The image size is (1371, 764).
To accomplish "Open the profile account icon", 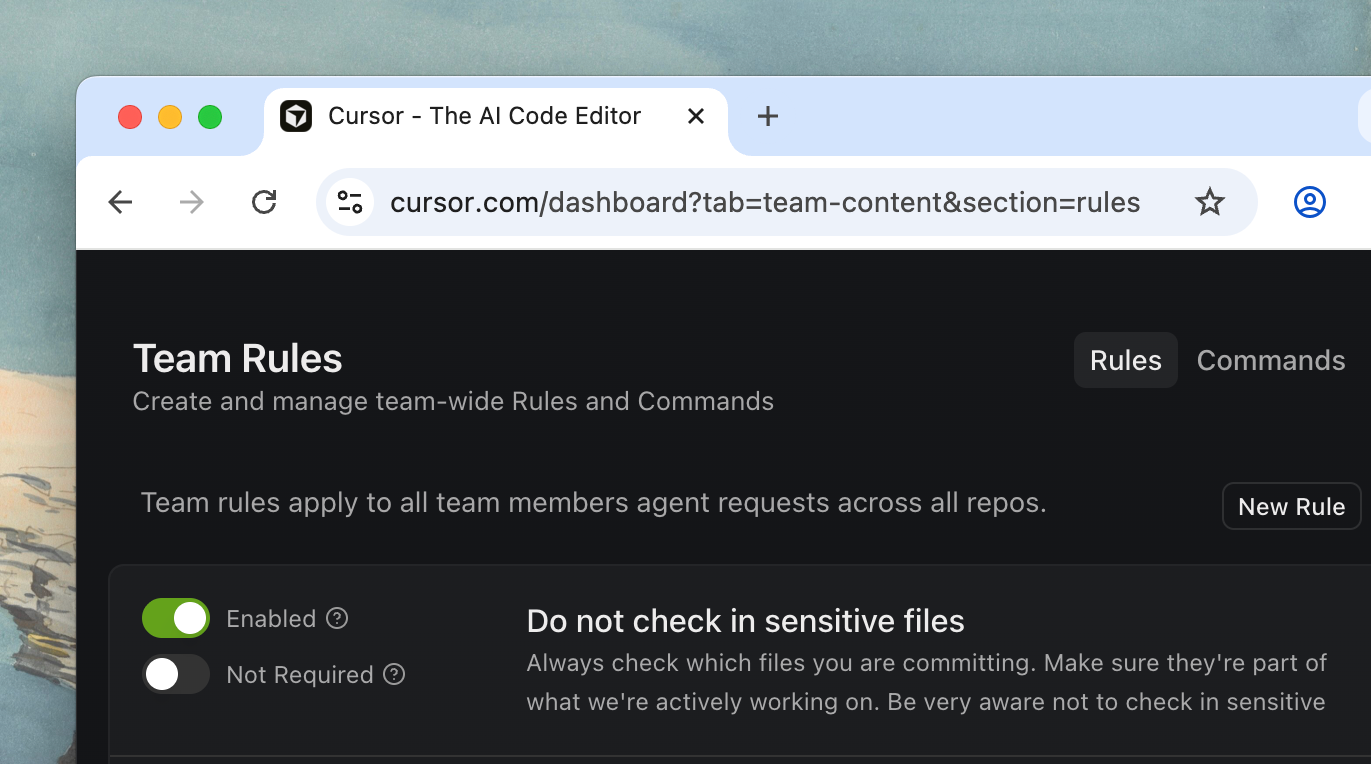I will 1309,202.
